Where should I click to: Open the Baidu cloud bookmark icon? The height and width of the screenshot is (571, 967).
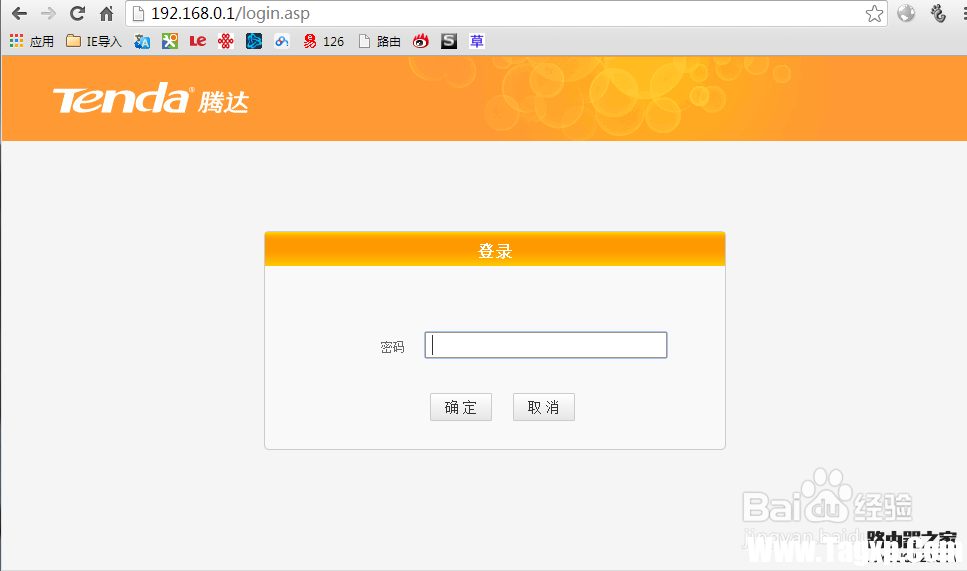point(282,41)
